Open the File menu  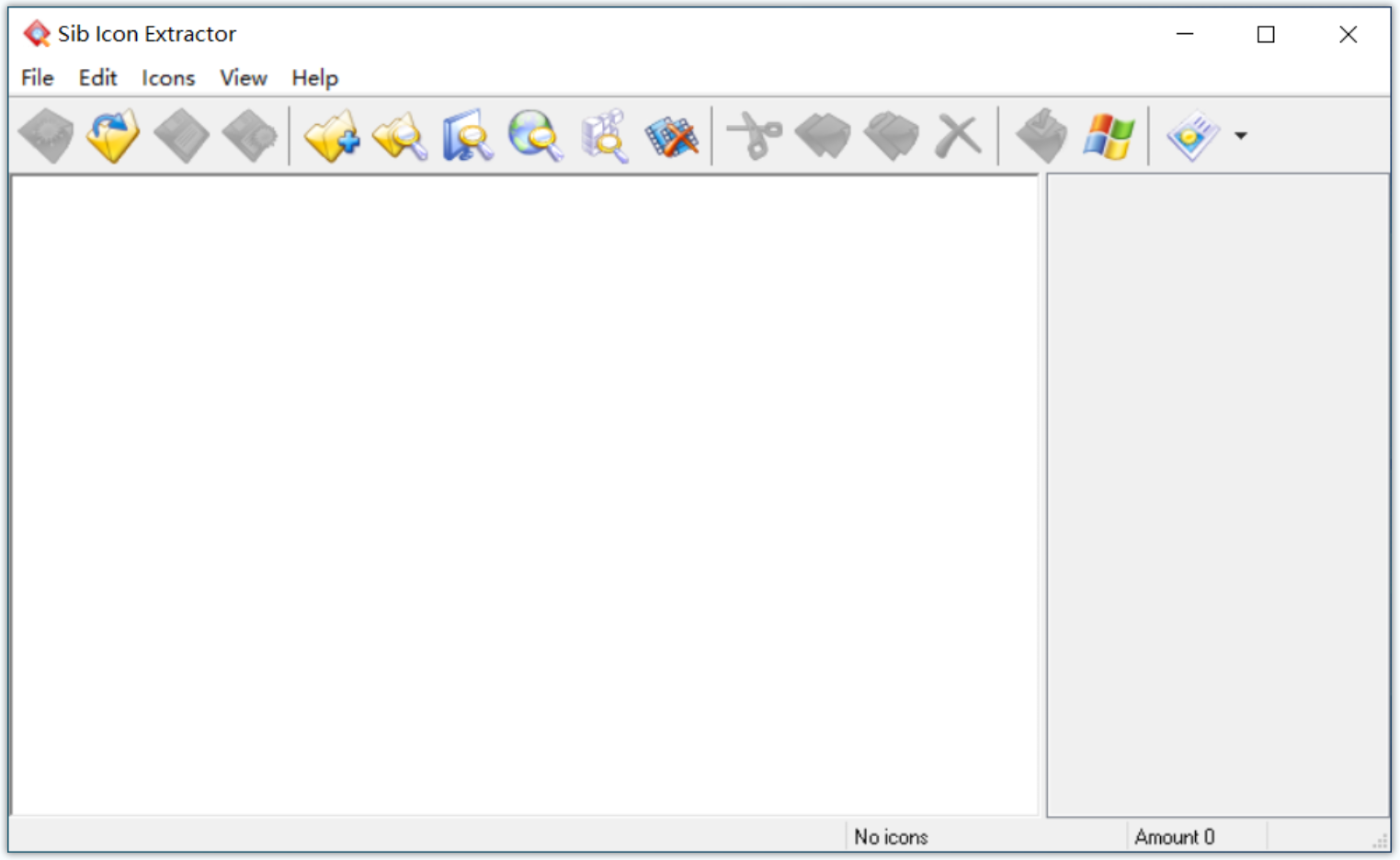coord(38,78)
